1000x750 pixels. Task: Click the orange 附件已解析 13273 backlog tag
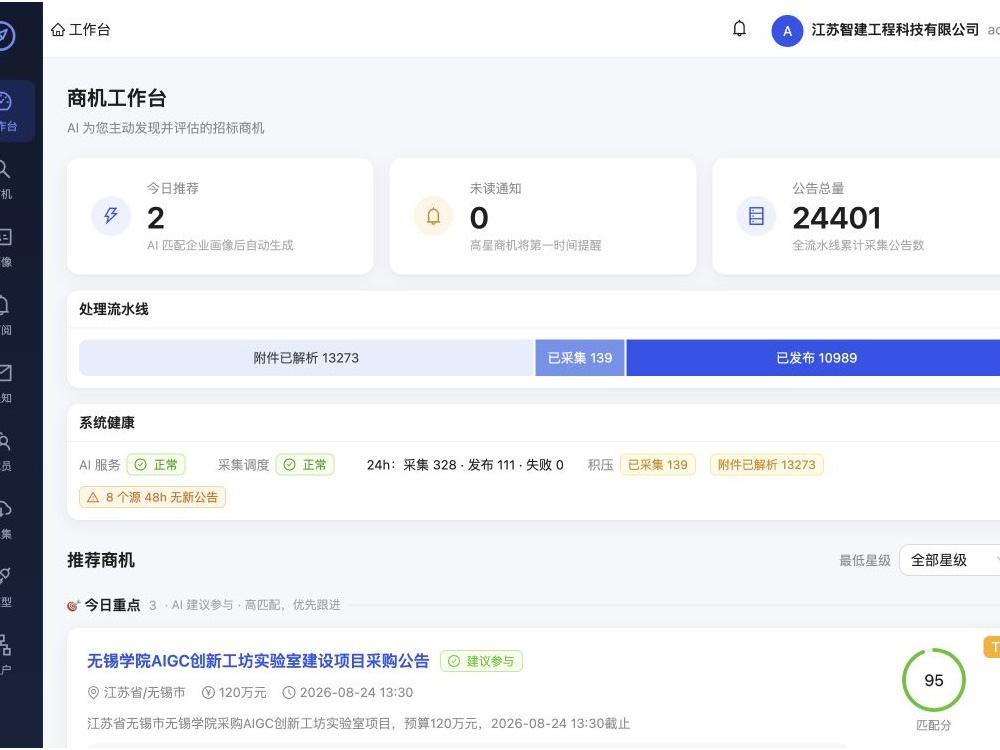click(767, 465)
